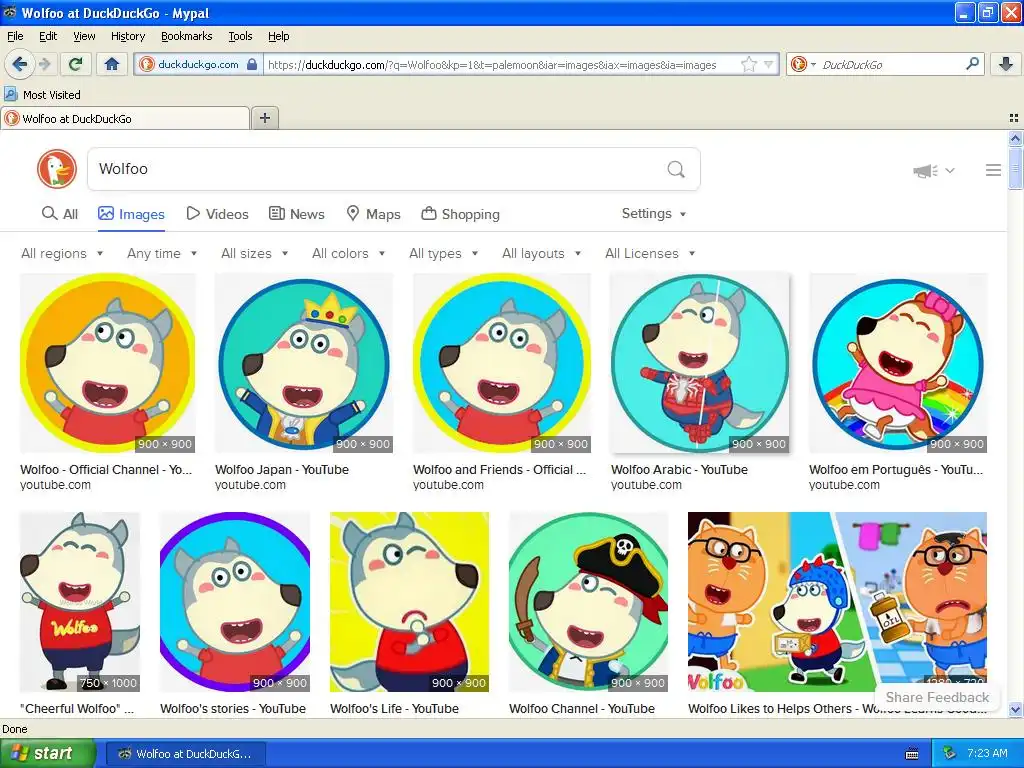The width and height of the screenshot is (1024, 768).
Task: Expand the All sizes filter
Action: (x=254, y=253)
